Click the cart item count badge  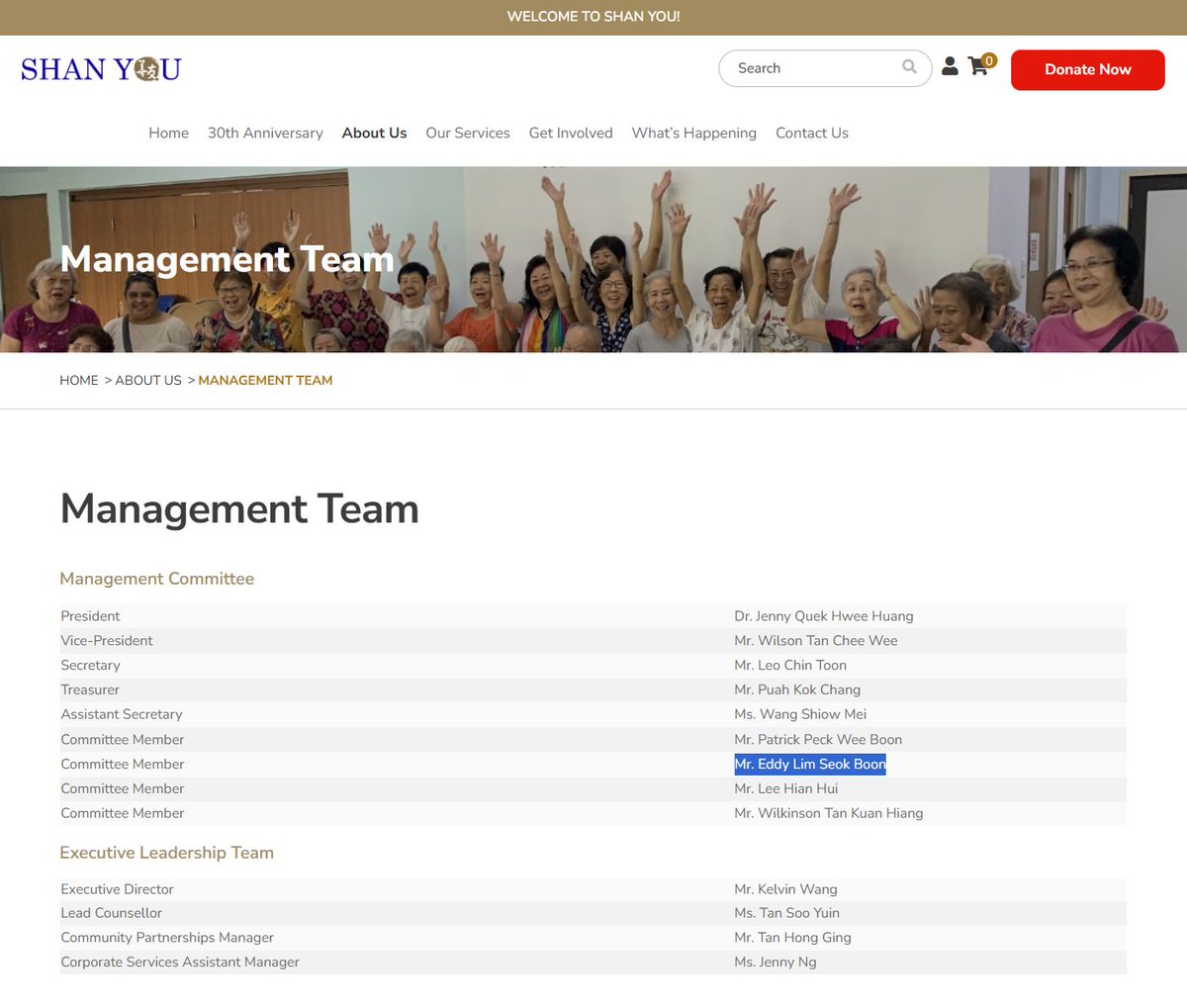coord(988,60)
